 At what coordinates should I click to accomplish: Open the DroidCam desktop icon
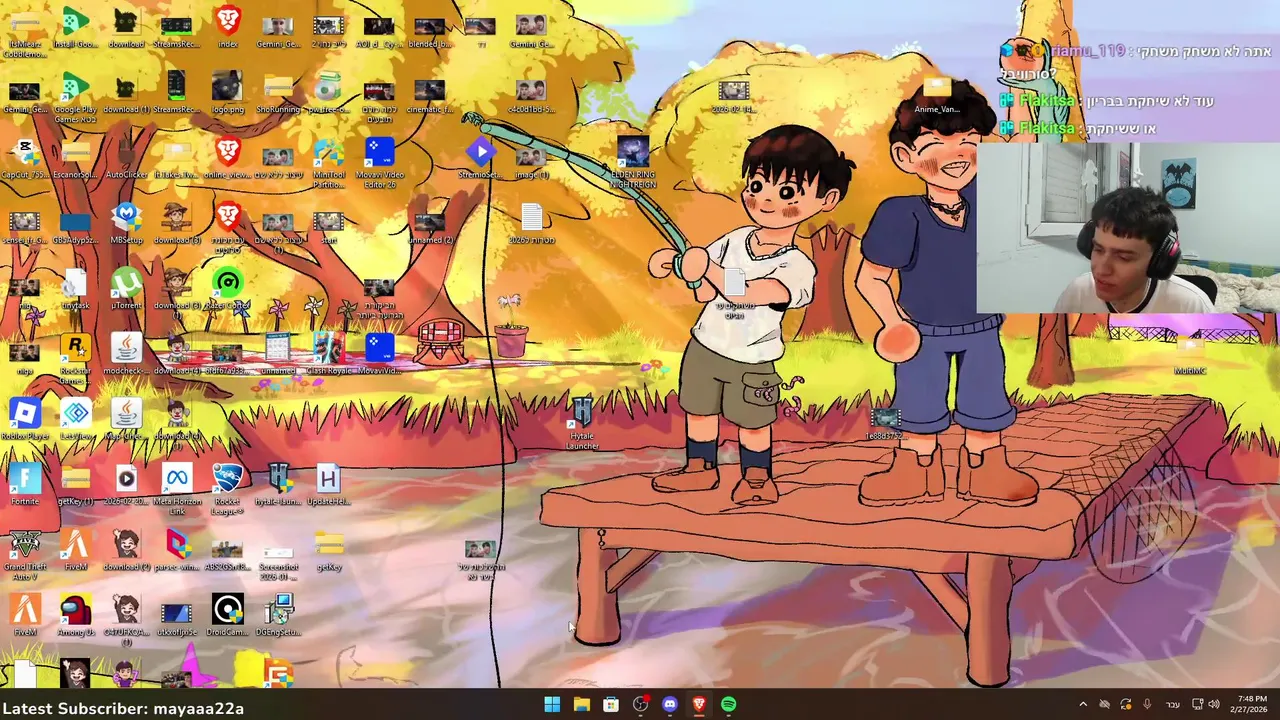pos(228,616)
